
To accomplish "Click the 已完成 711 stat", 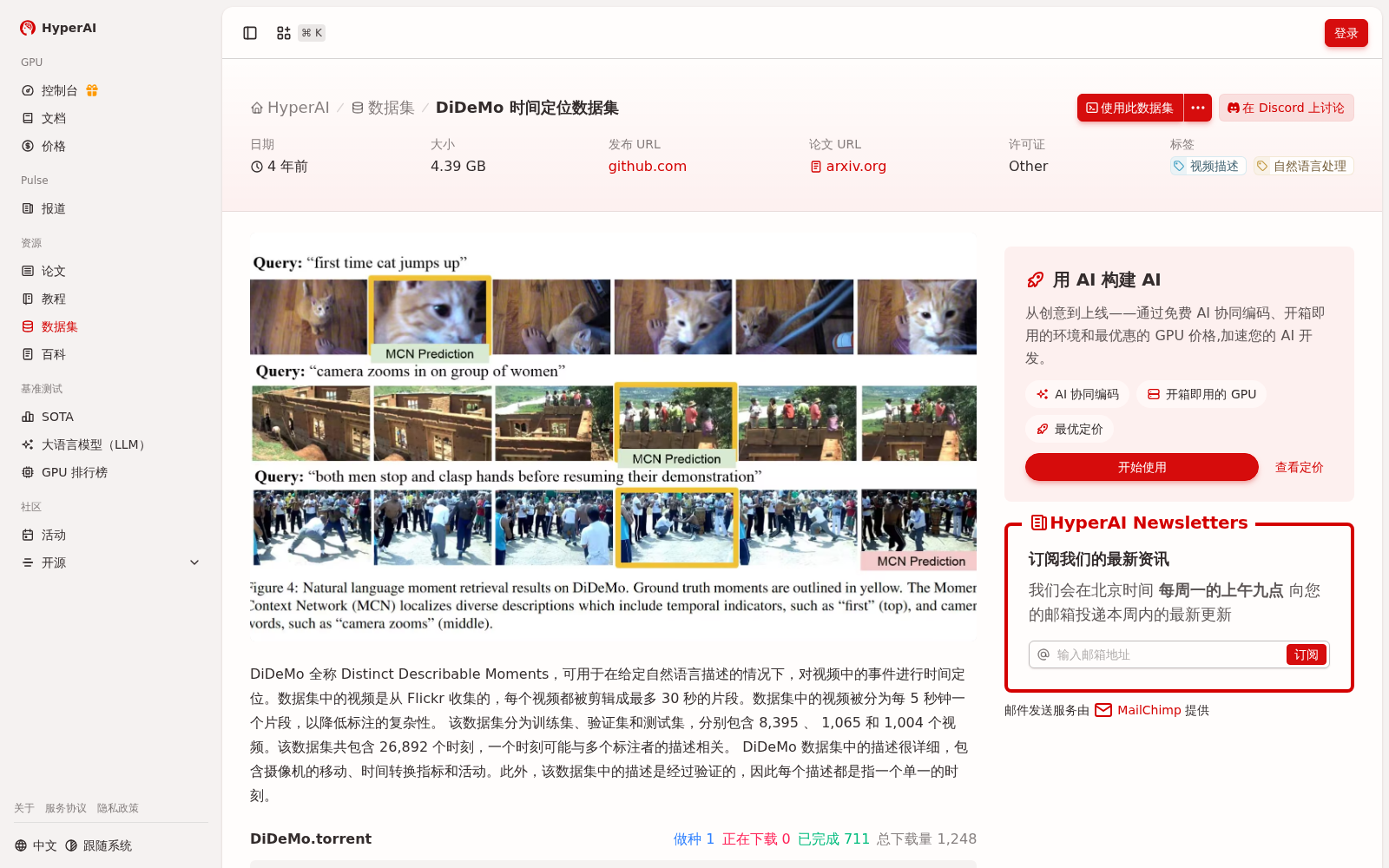I will (x=833, y=838).
